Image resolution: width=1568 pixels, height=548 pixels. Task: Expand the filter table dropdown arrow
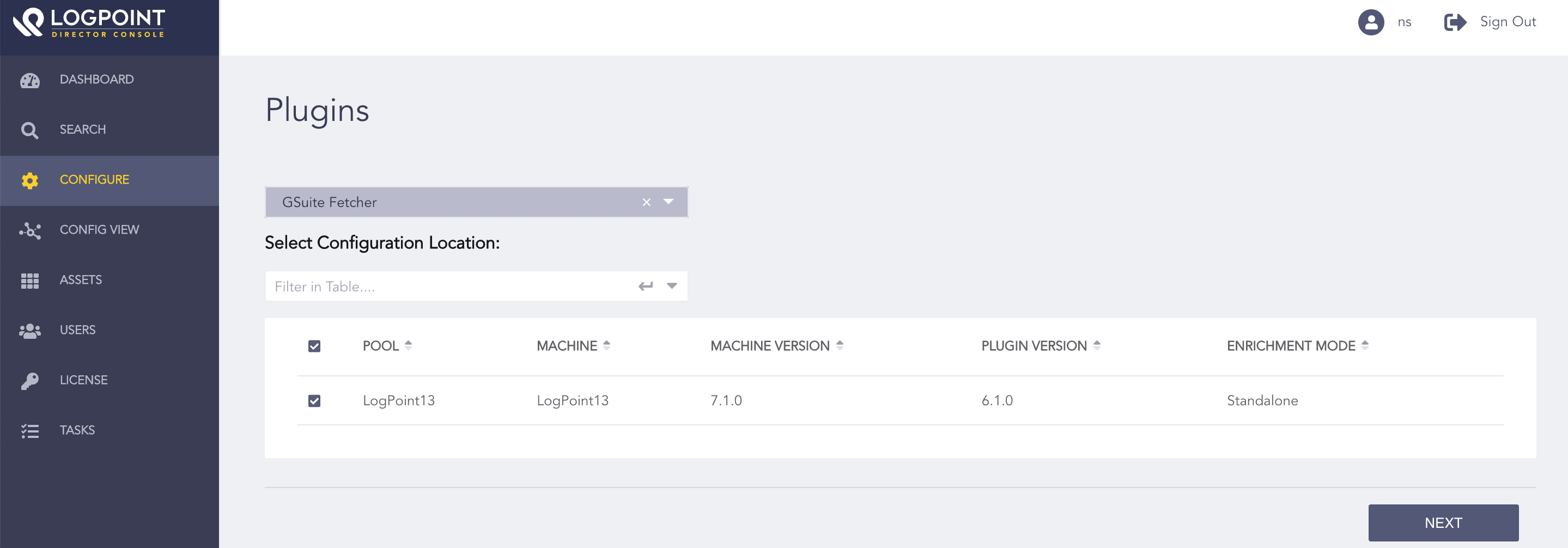click(x=670, y=285)
